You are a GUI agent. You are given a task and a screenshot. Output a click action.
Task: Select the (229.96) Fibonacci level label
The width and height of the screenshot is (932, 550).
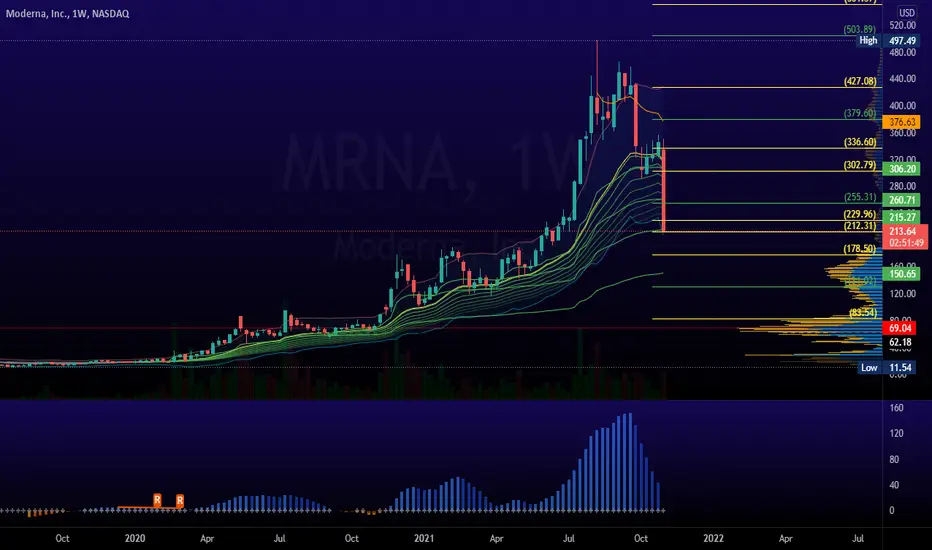coord(859,214)
